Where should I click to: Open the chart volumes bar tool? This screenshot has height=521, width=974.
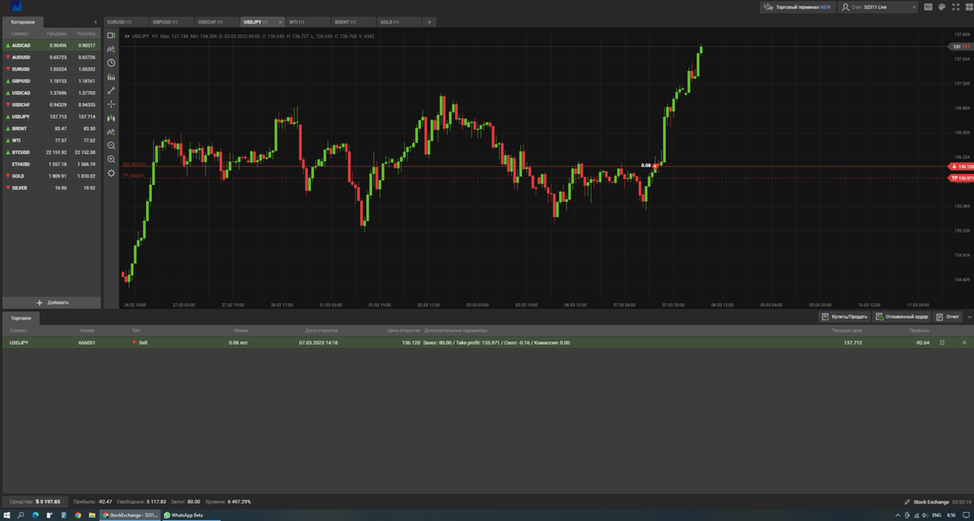point(111,77)
